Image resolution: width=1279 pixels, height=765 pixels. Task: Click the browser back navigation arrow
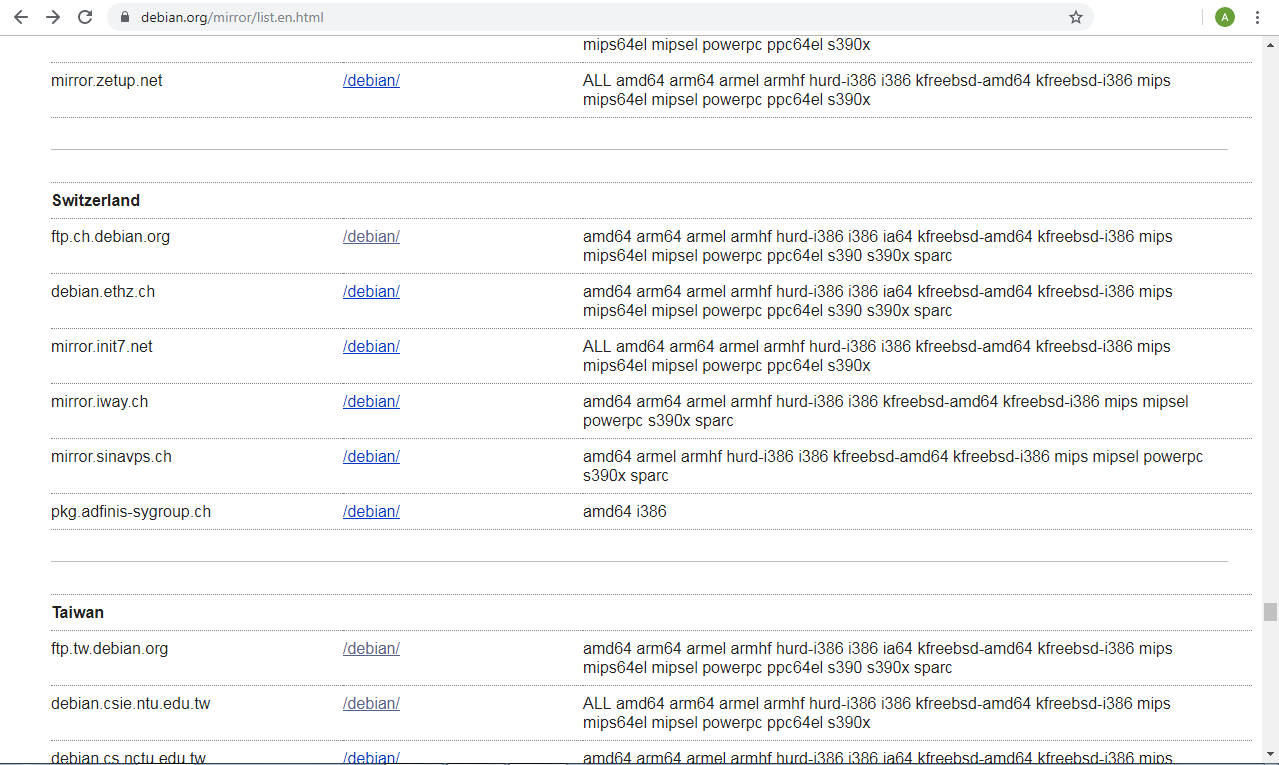coord(21,16)
